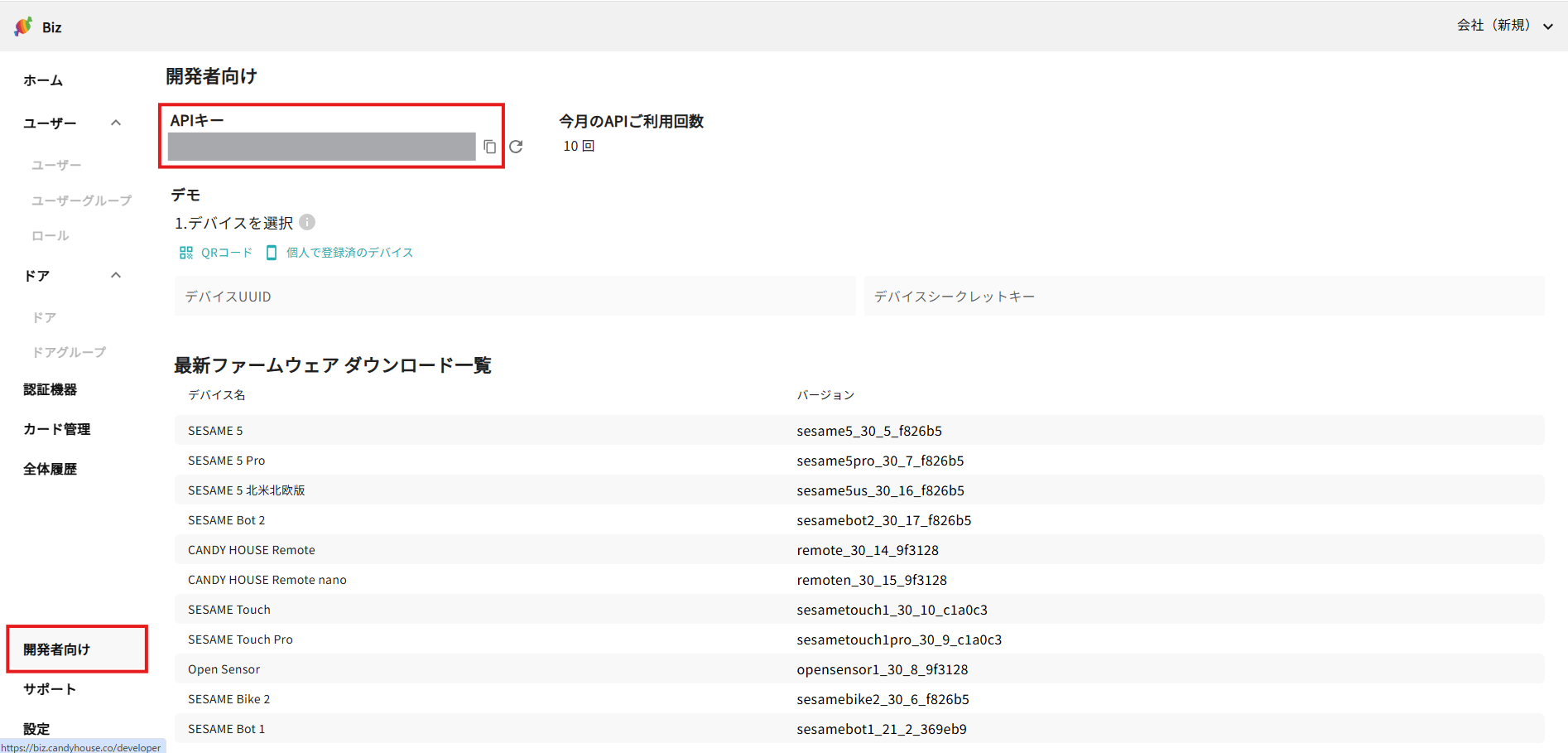Open the 会社（新規）company dropdown
Screen dimensions: 1568x753
1504,26
